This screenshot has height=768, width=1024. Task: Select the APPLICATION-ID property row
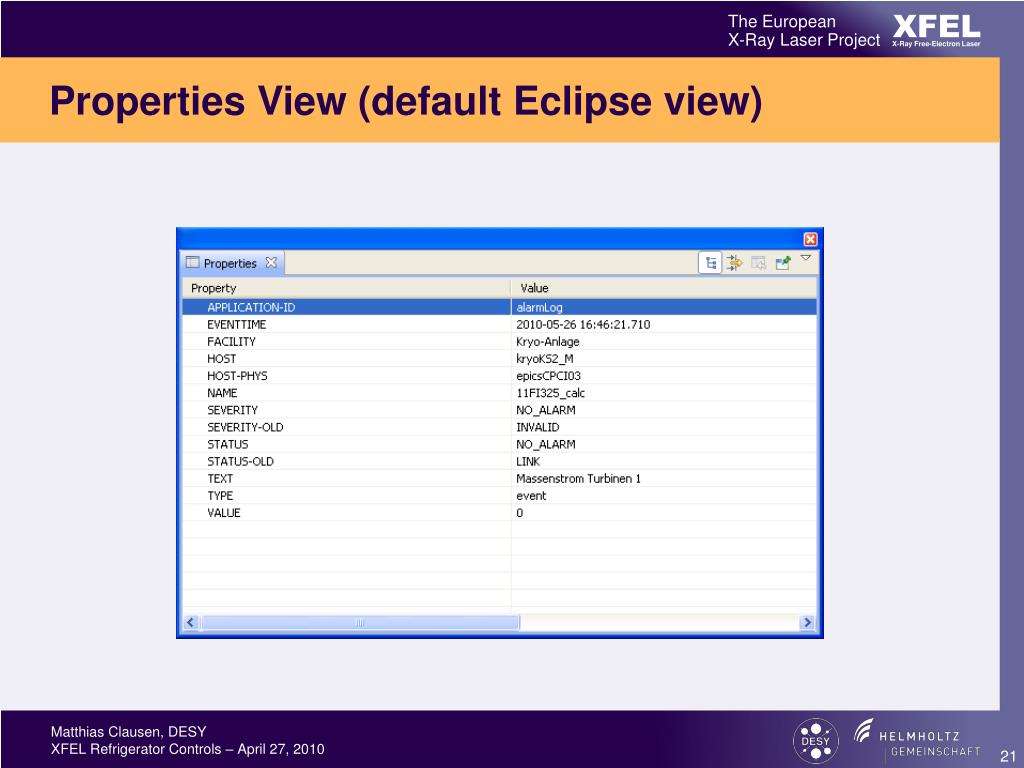pyautogui.click(x=500, y=307)
